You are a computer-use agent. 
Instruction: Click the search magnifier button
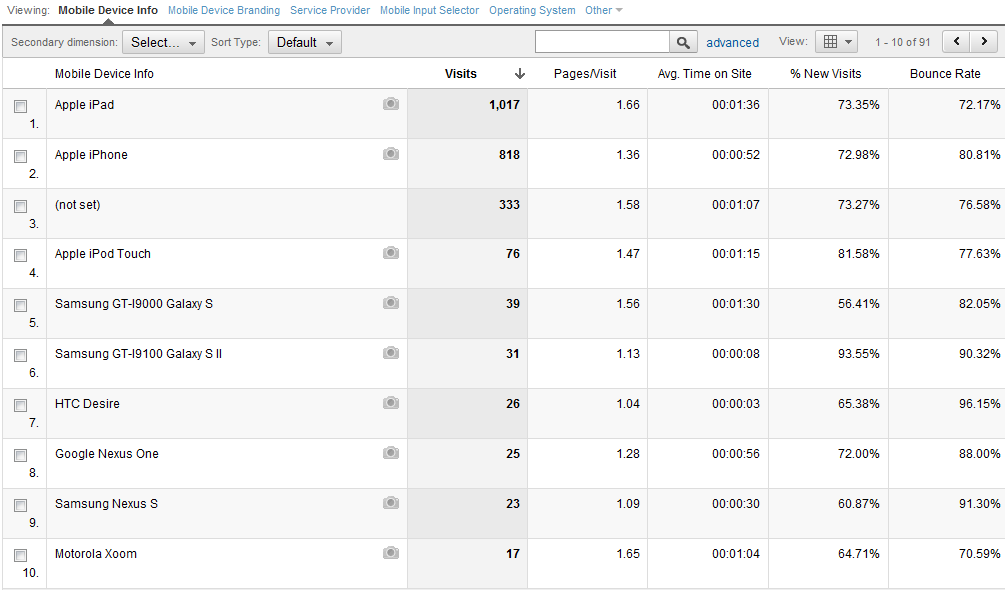683,42
